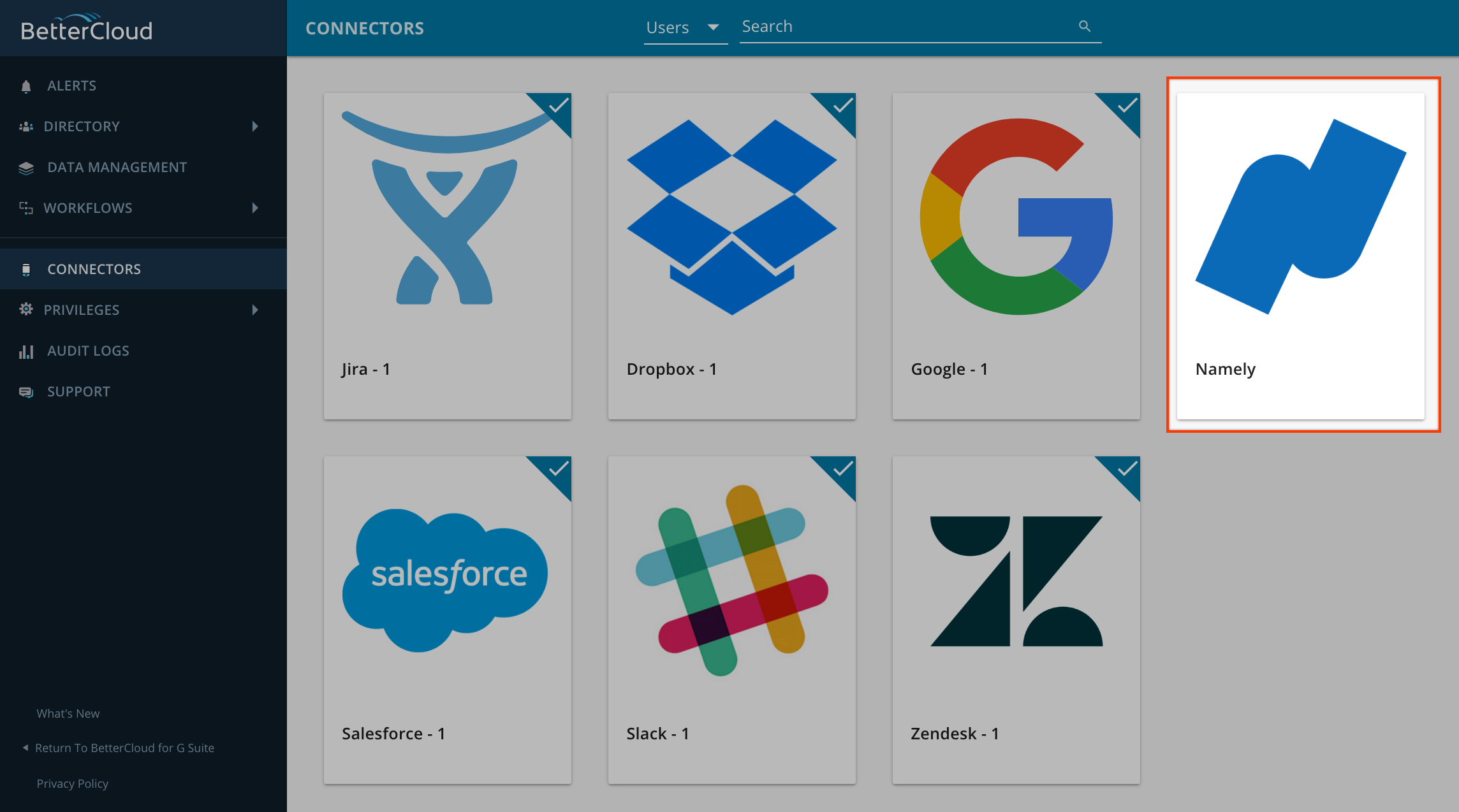The height and width of the screenshot is (812, 1459).
Task: Click the Google G logo
Action: pyautogui.click(x=1016, y=217)
